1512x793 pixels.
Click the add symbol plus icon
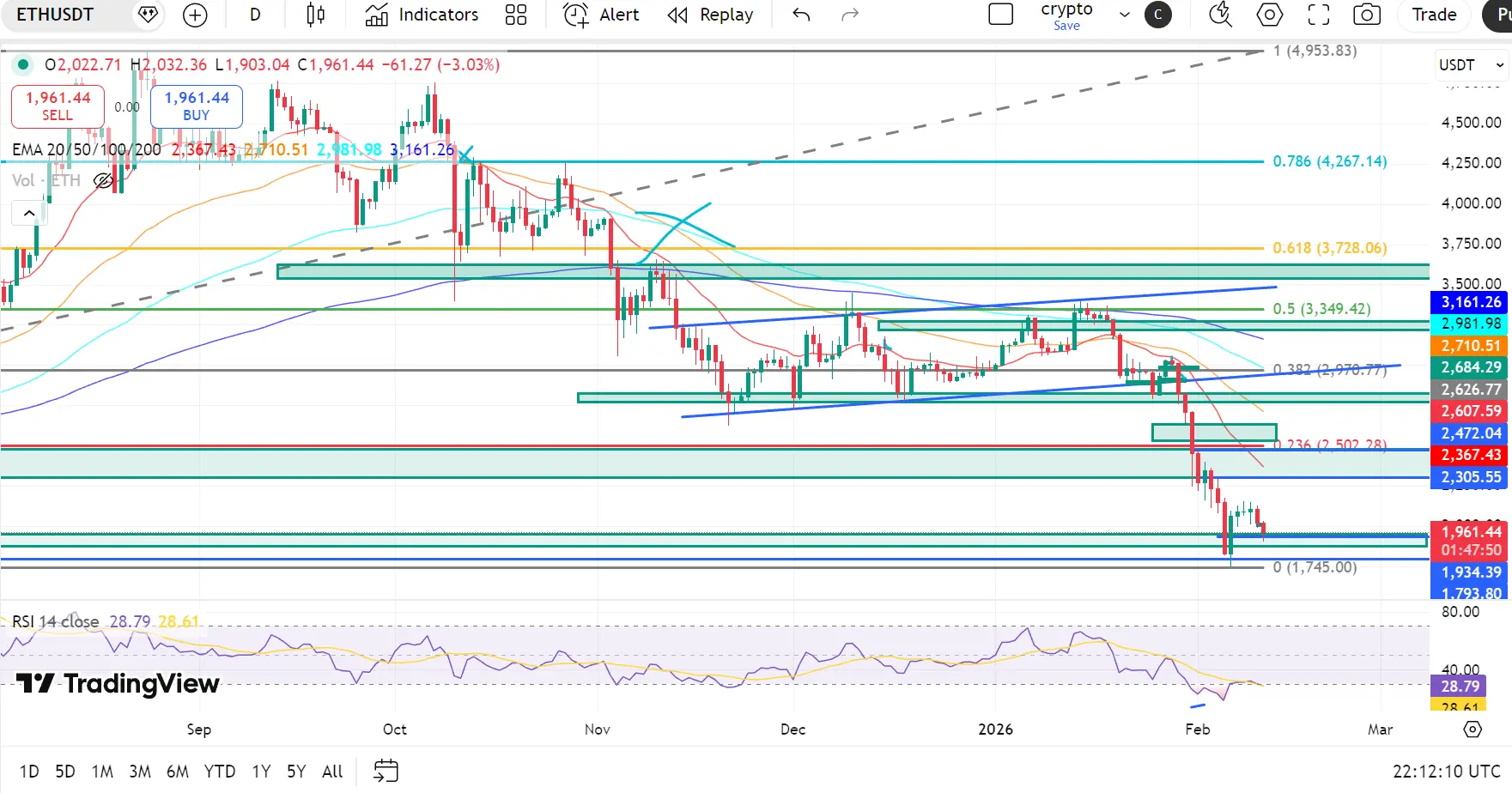195,15
